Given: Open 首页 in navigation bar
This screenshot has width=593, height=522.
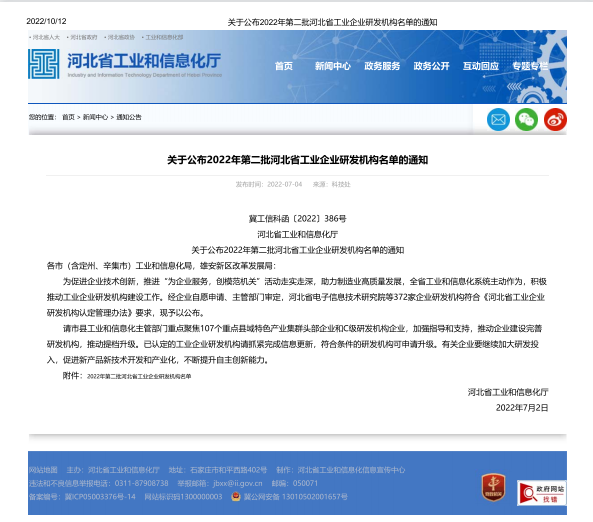Looking at the screenshot, I should pos(284,66).
